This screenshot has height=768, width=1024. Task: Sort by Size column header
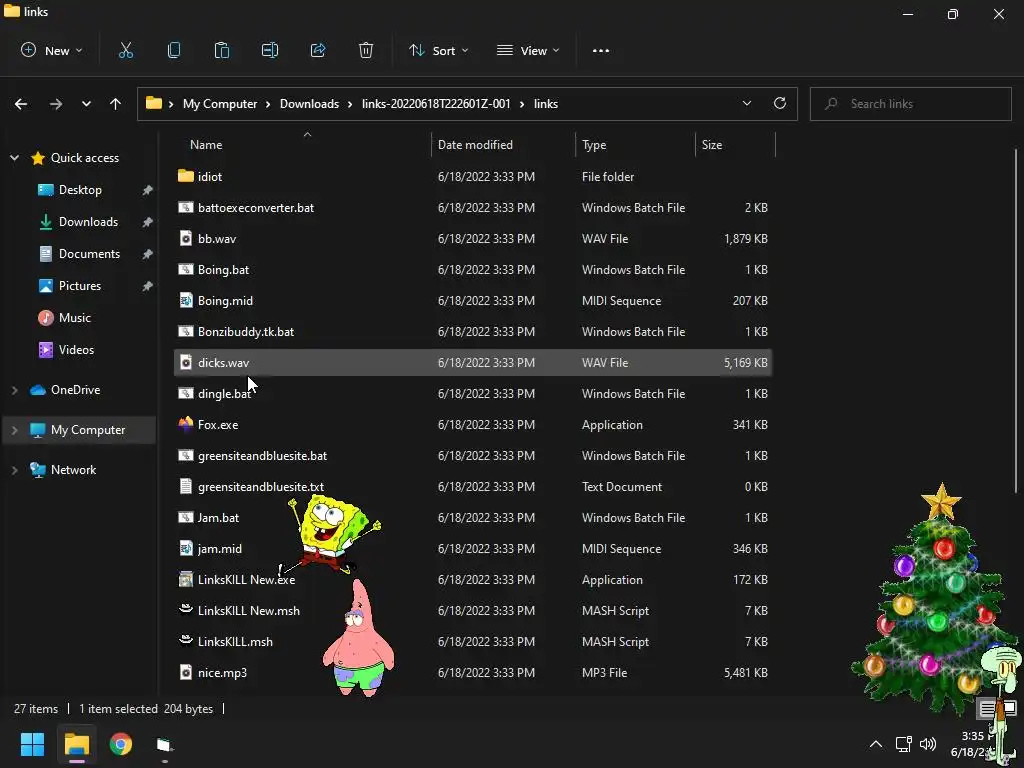(712, 145)
